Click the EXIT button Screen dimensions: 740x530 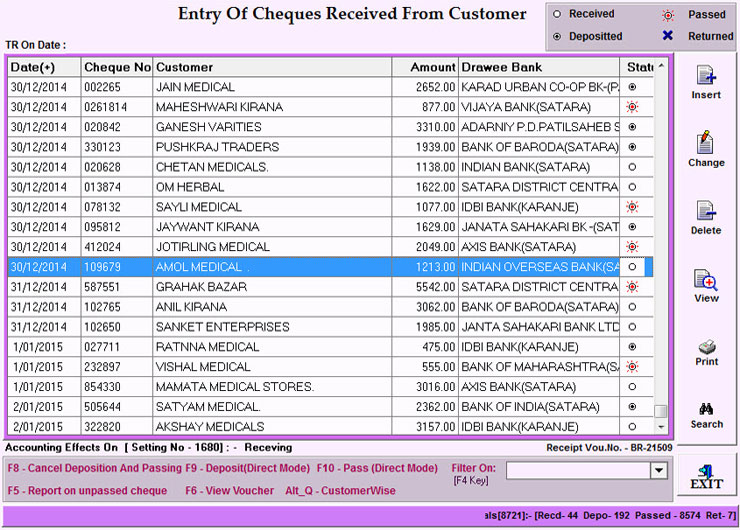[x=706, y=476]
